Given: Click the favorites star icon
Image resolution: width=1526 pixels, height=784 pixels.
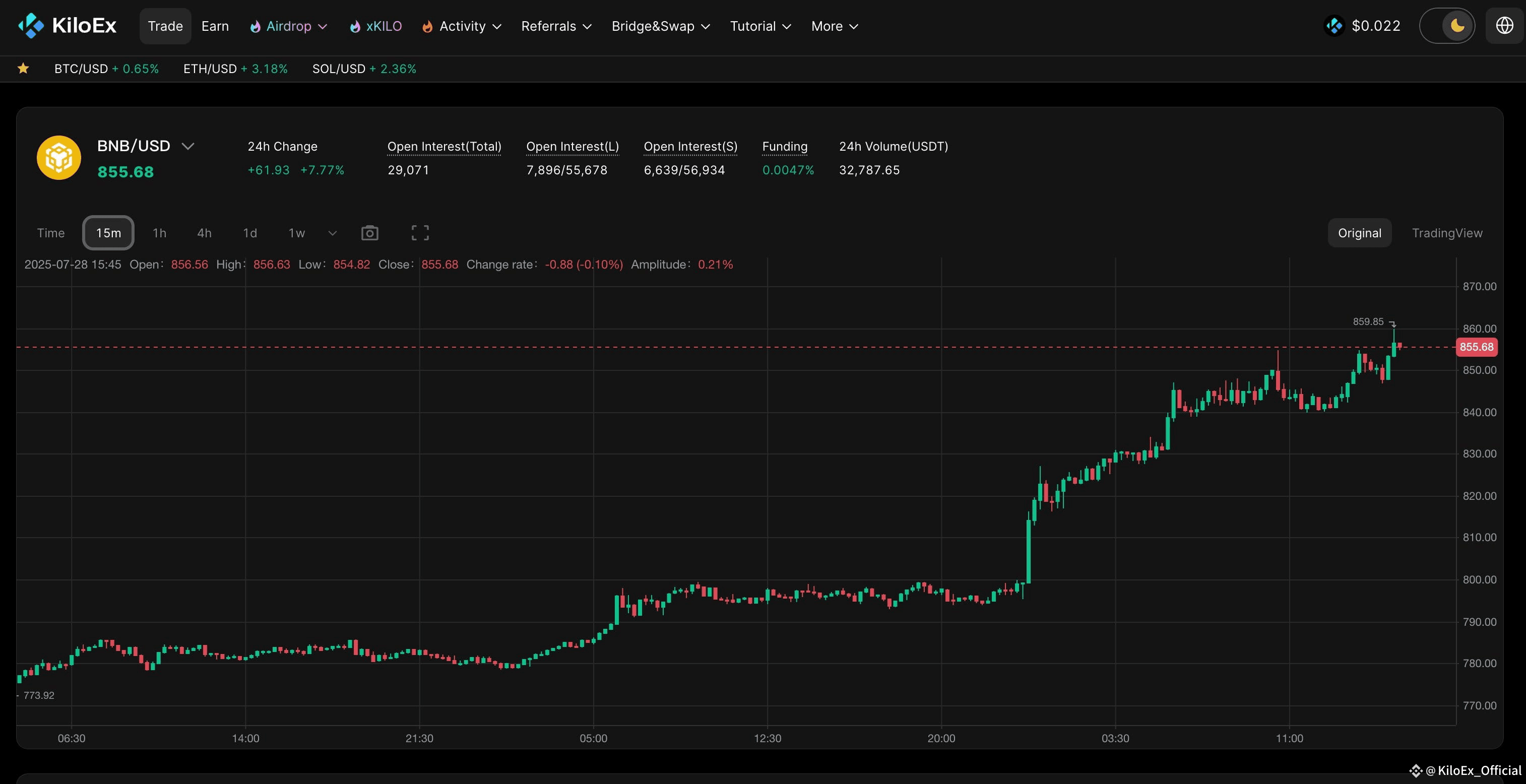Looking at the screenshot, I should [23, 69].
